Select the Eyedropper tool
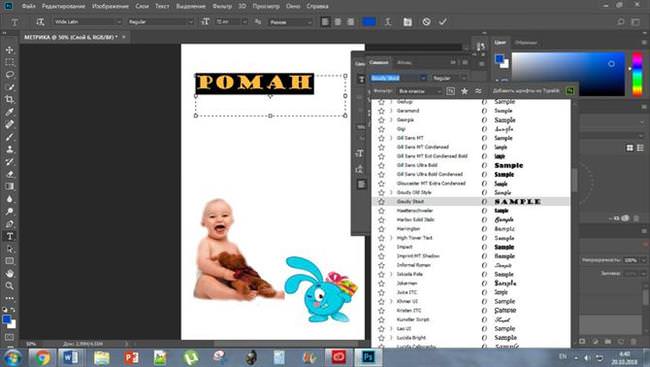Image resolution: width=650 pixels, height=367 pixels. pyautogui.click(x=10, y=112)
